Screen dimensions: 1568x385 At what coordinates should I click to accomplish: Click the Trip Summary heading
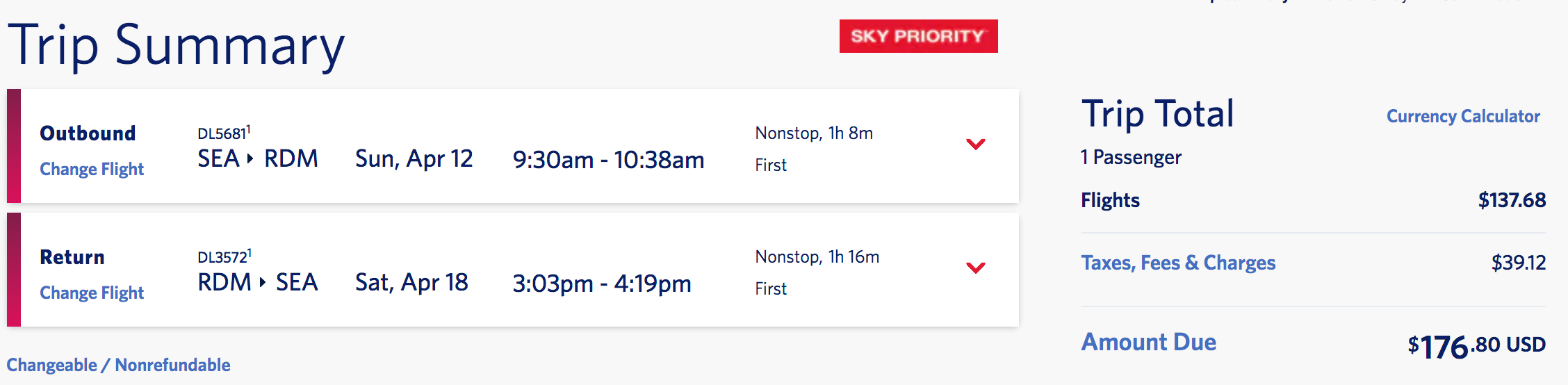click(177, 46)
